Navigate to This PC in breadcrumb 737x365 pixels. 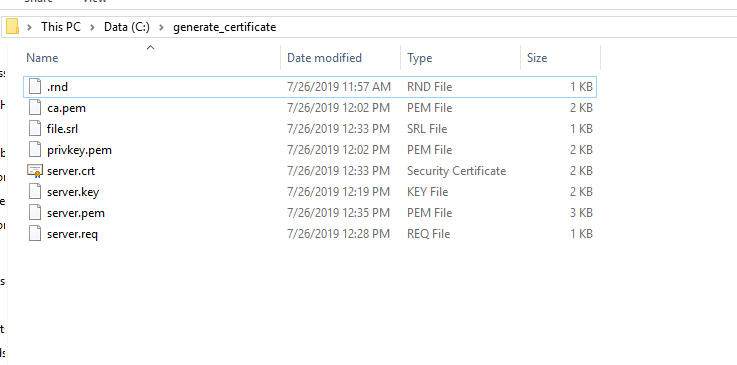(61, 27)
